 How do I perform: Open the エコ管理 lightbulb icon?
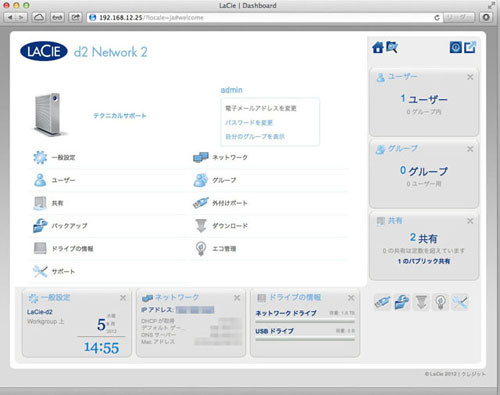[x=201, y=249]
